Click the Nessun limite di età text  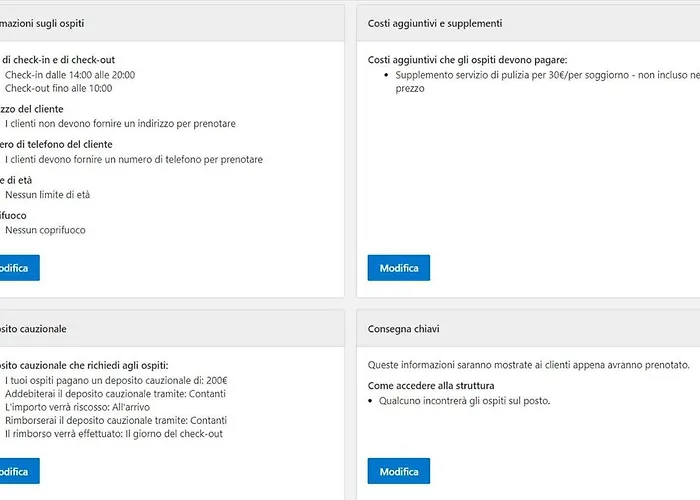tap(54, 195)
